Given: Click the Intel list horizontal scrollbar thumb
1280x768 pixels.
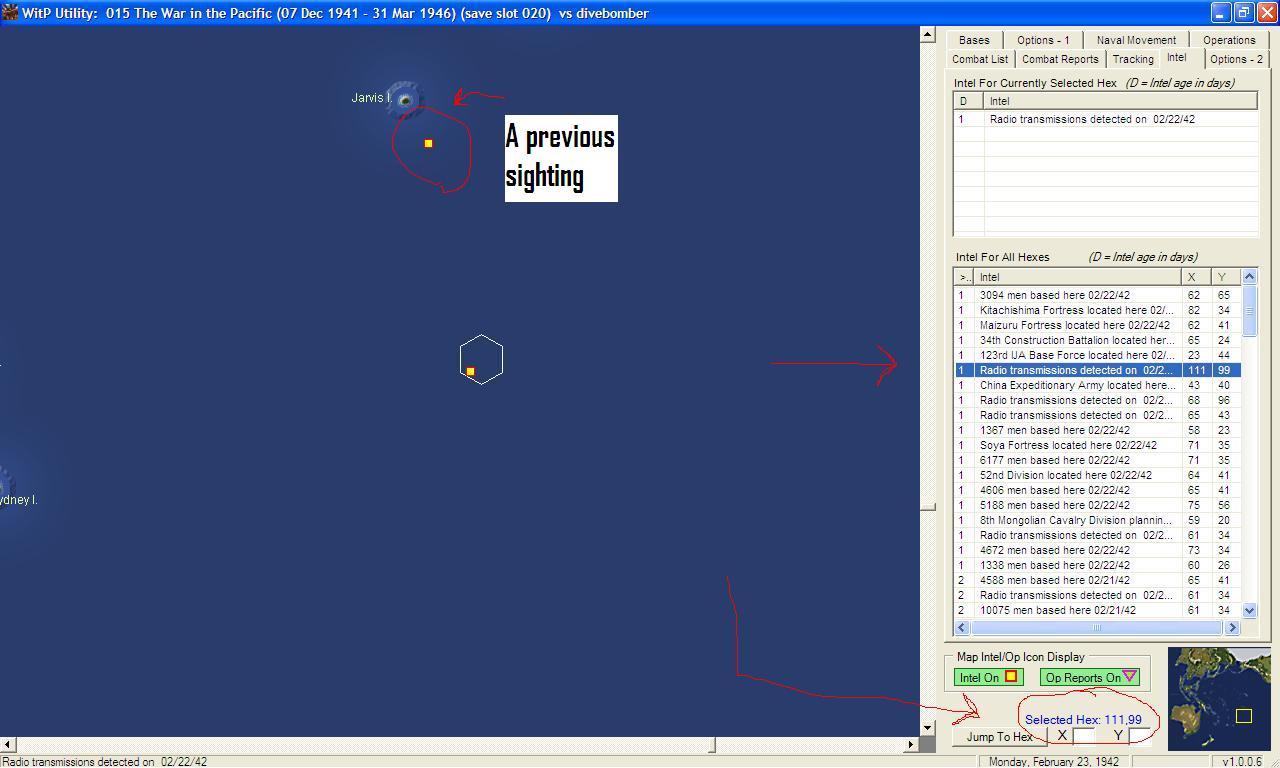Looking at the screenshot, I should point(1097,627).
